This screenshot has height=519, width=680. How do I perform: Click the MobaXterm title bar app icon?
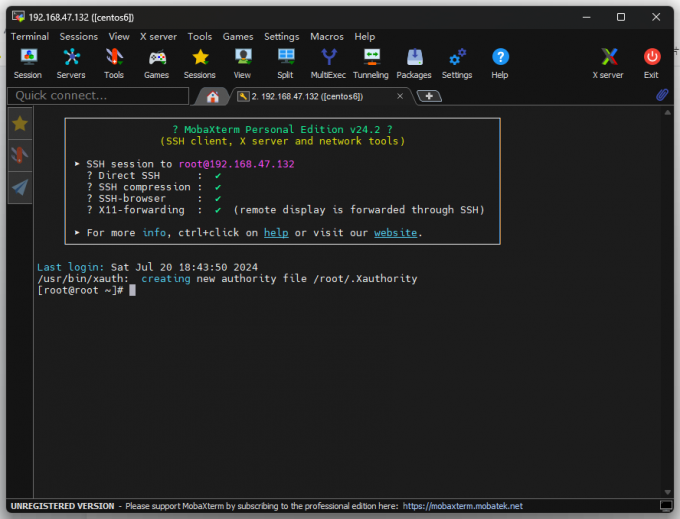(x=18, y=17)
